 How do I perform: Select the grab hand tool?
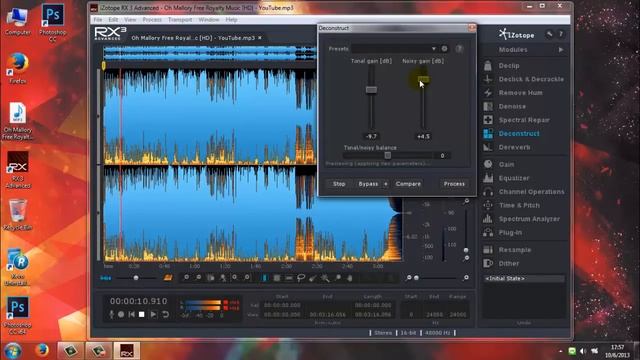click(350, 278)
